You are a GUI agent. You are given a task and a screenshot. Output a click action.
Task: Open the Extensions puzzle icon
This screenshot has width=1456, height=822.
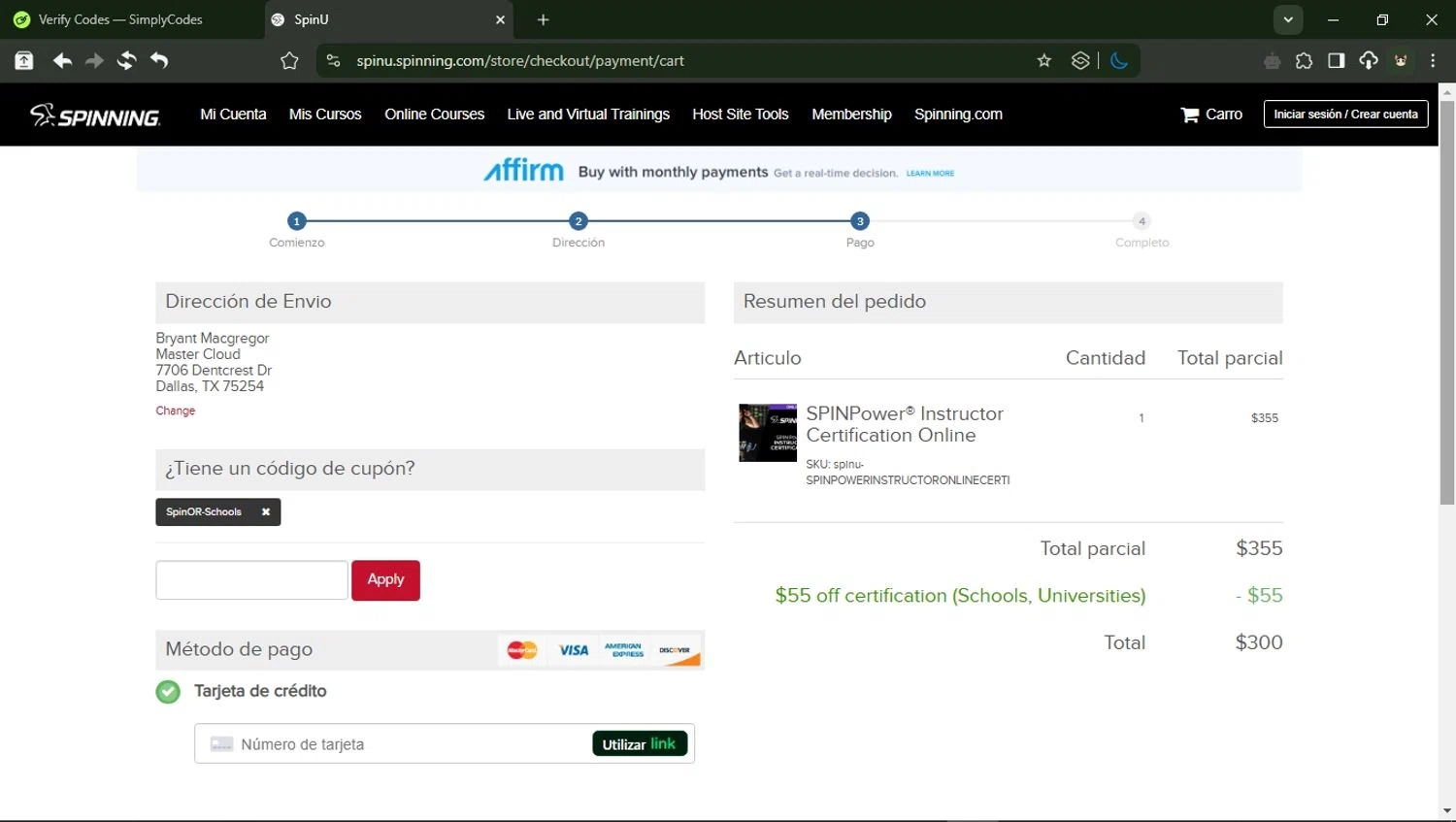1304,61
